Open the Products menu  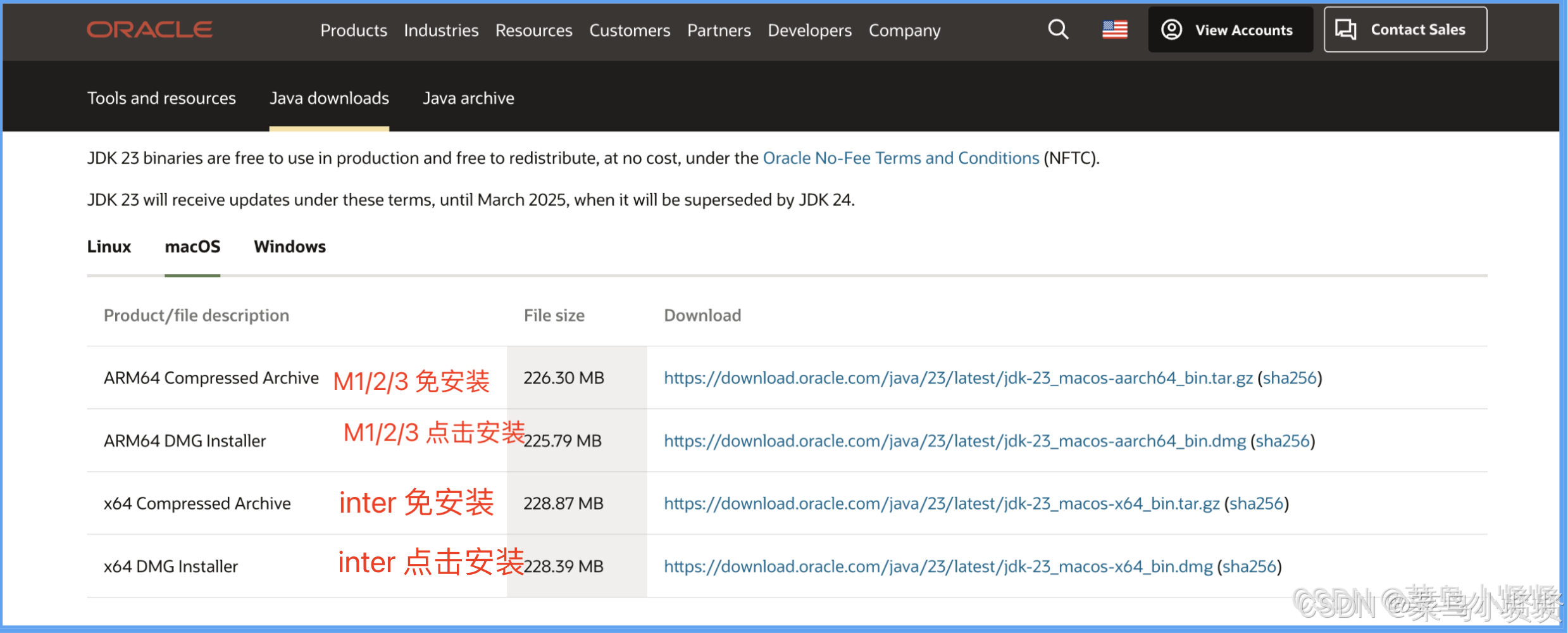click(354, 30)
